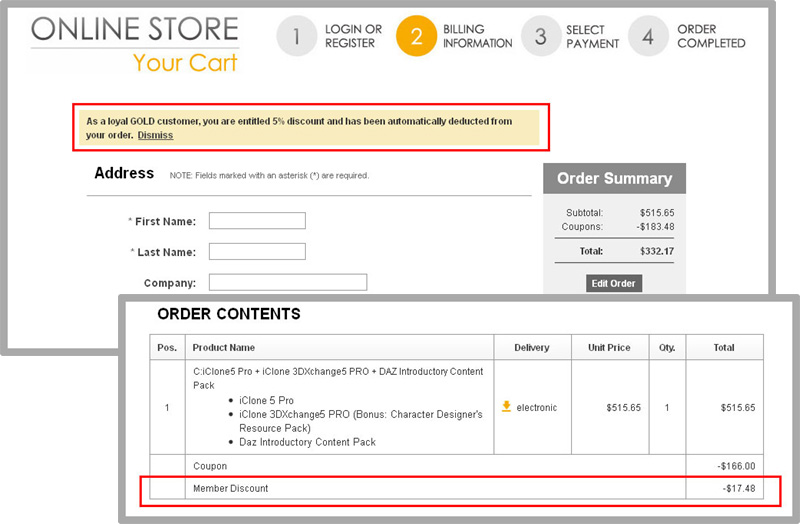
Task: Click the step 3 number circle
Action: (x=541, y=37)
